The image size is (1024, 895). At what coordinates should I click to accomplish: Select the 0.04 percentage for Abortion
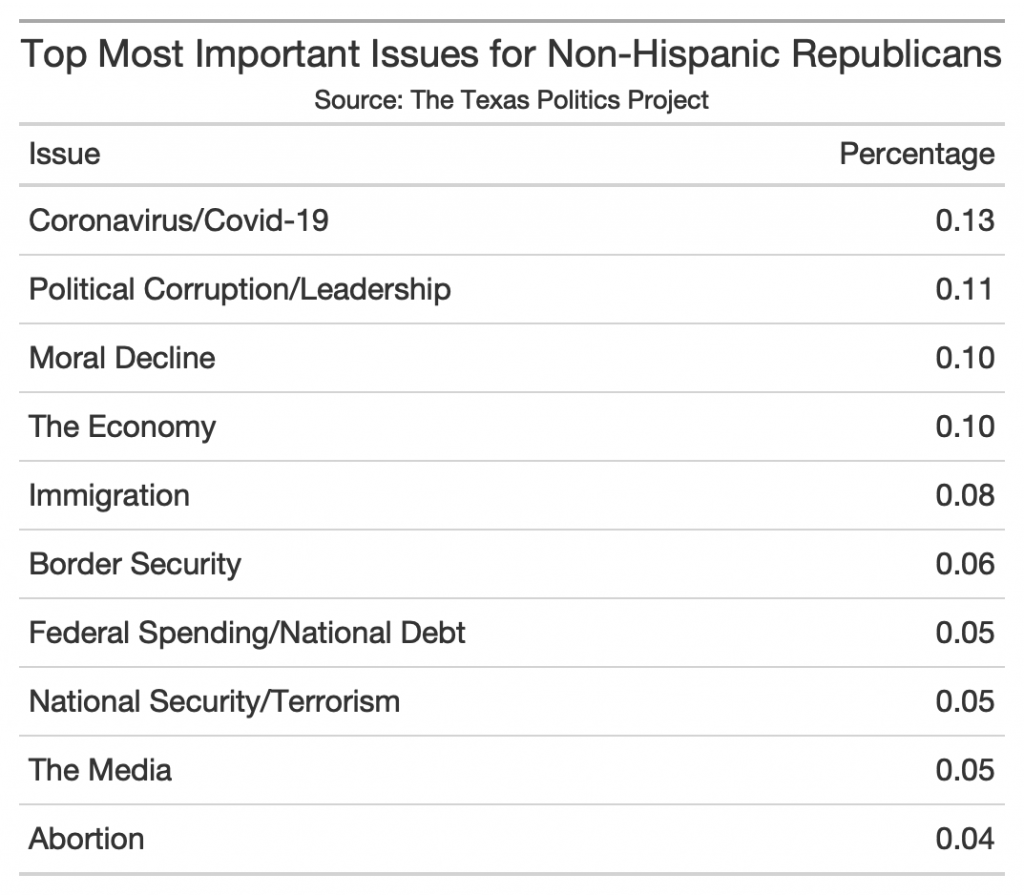click(x=965, y=838)
